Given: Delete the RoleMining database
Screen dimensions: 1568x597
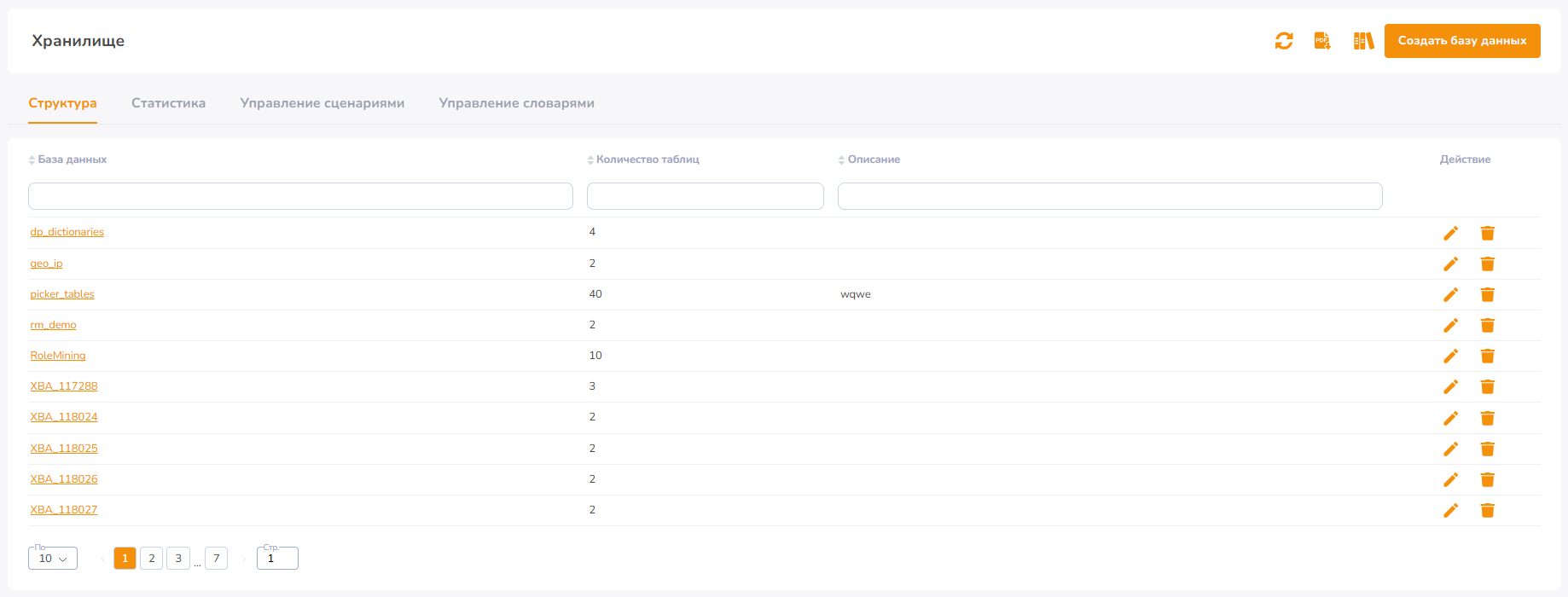Looking at the screenshot, I should (1488, 356).
